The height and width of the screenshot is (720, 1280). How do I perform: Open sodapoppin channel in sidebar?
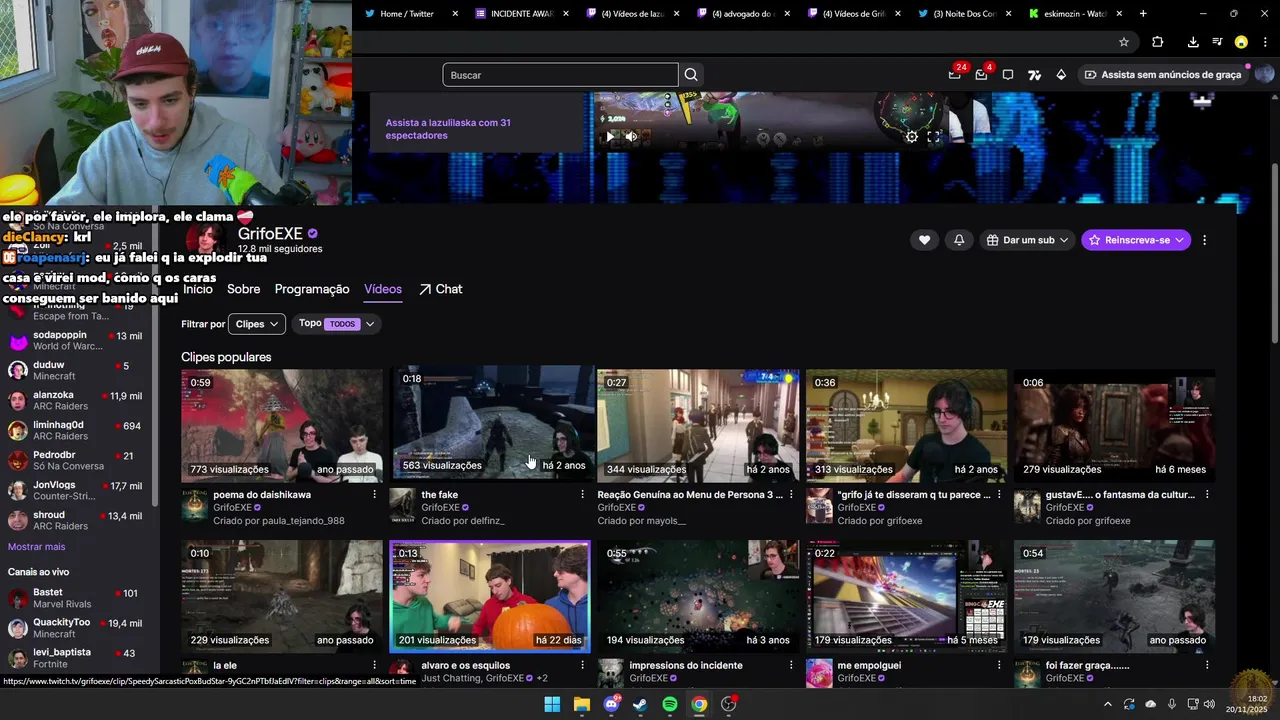coord(76,340)
